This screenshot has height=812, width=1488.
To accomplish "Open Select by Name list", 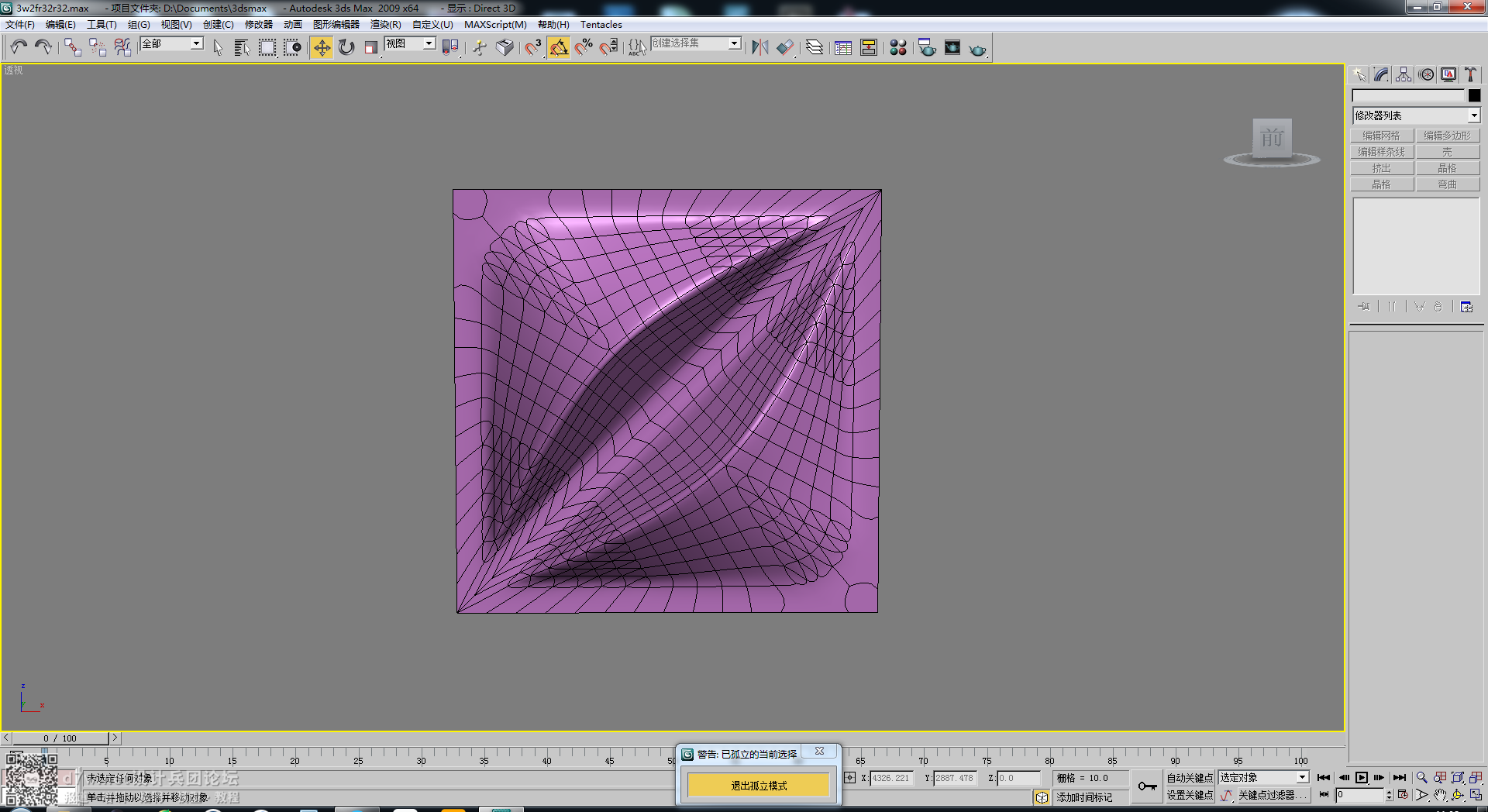I will tap(242, 47).
